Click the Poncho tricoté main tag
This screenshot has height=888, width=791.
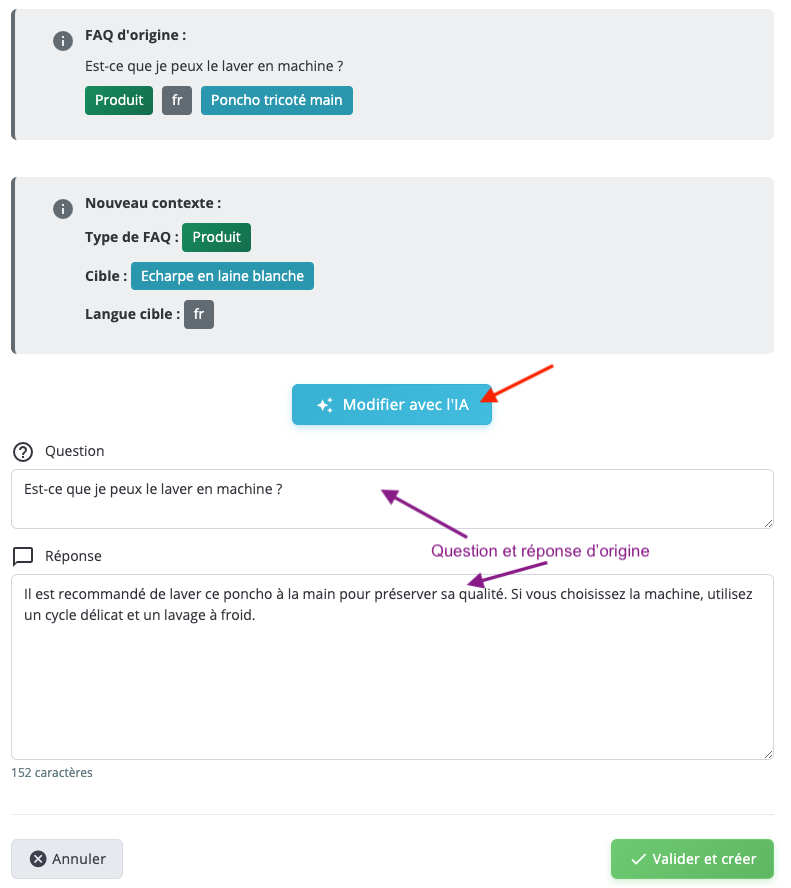tap(276, 100)
